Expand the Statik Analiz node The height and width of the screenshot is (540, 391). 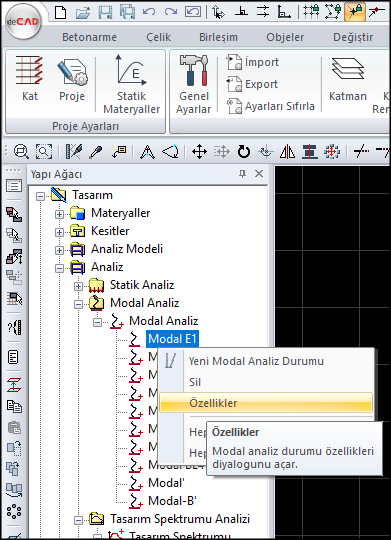tap(78, 286)
